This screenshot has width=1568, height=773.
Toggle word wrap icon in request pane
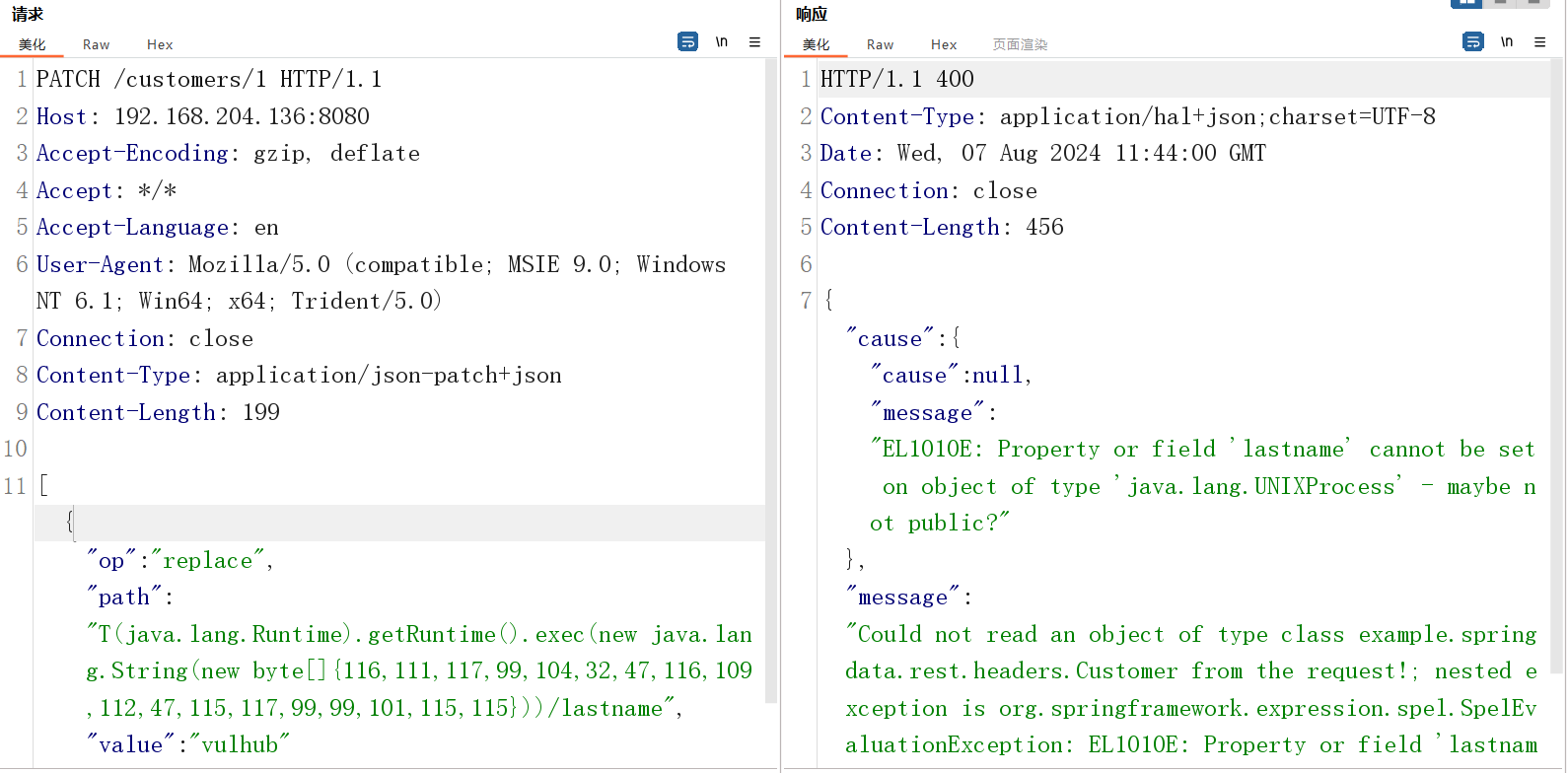point(687,41)
